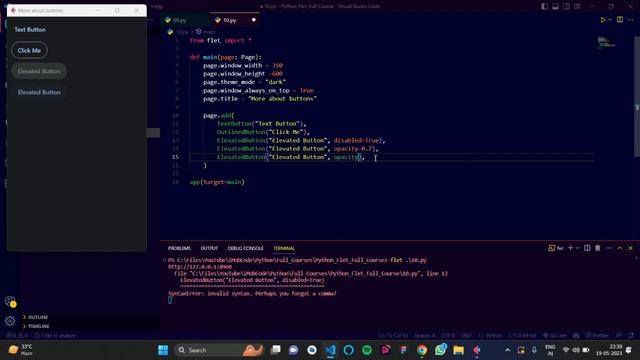The width and height of the screenshot is (640, 360).
Task: Click the terminal prompt input area
Action: 170,300
